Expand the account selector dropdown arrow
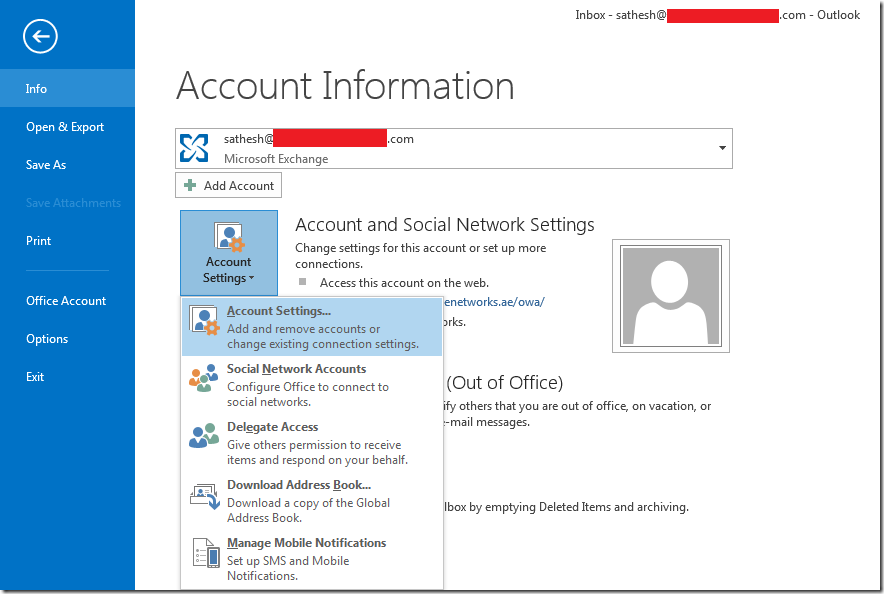The image size is (884, 594). [722, 148]
